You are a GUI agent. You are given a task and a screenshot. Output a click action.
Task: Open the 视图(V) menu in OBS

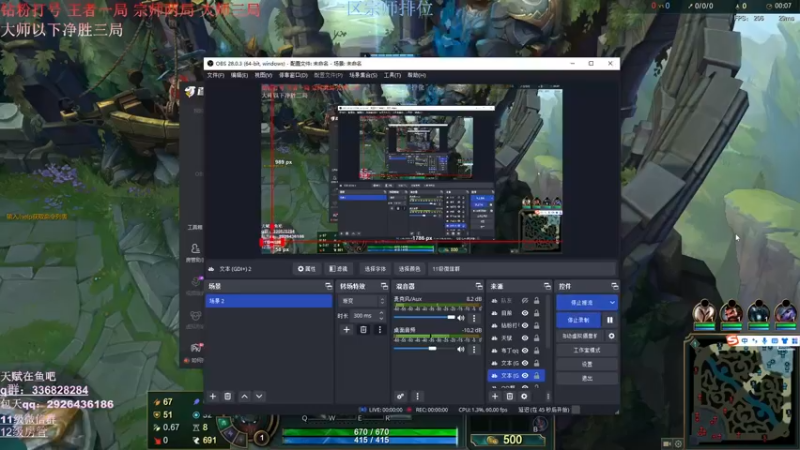(x=263, y=75)
